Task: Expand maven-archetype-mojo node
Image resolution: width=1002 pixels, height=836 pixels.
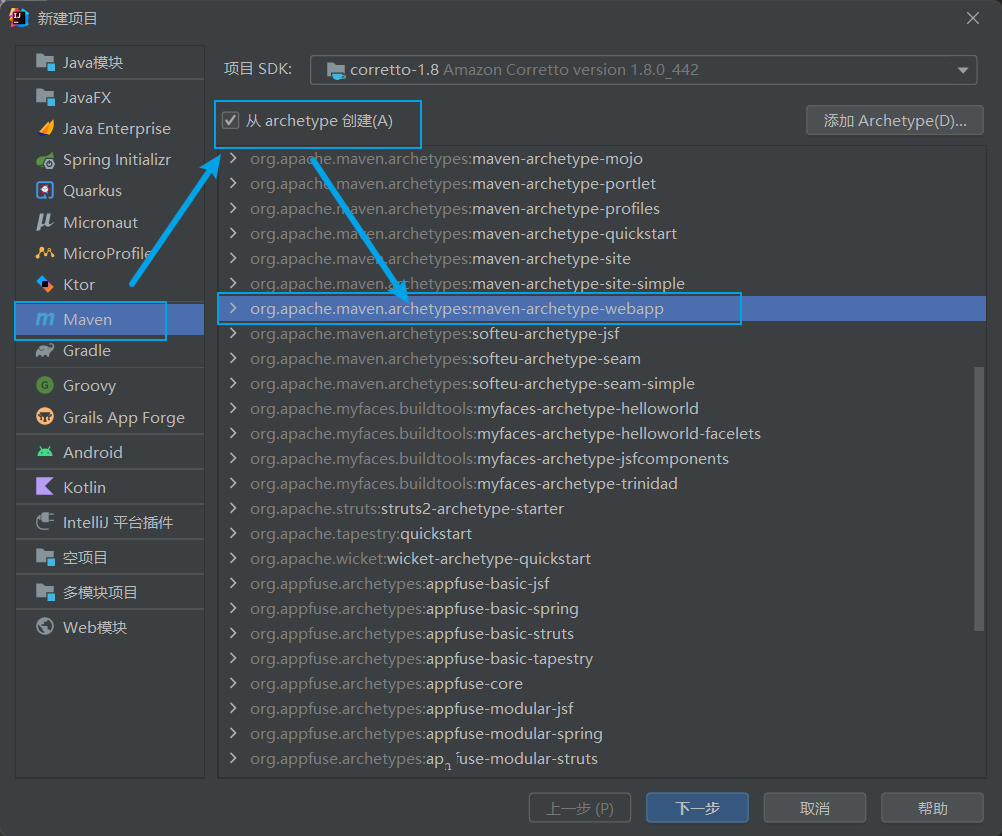Action: tap(233, 159)
